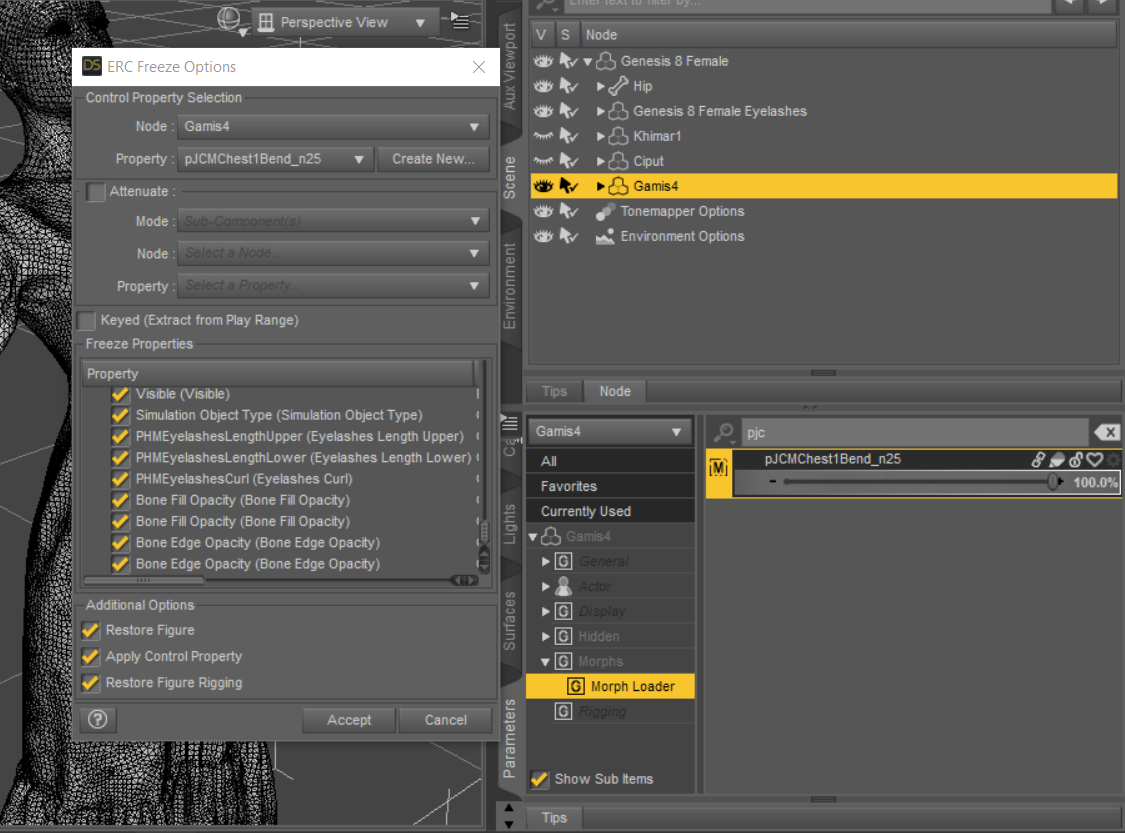Switch to the Lights pane tab
Image resolution: width=1125 pixels, height=833 pixels.
pyautogui.click(x=509, y=524)
